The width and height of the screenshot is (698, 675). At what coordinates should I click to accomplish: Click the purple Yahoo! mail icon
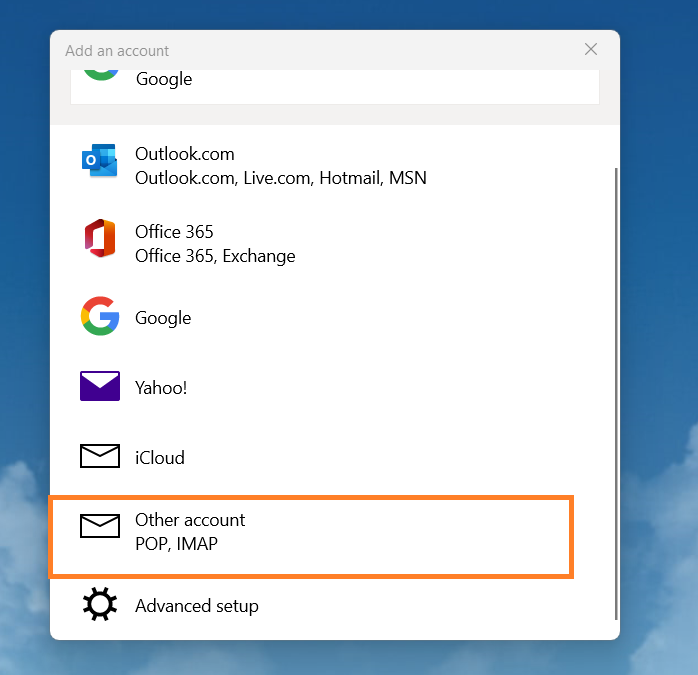(x=100, y=386)
